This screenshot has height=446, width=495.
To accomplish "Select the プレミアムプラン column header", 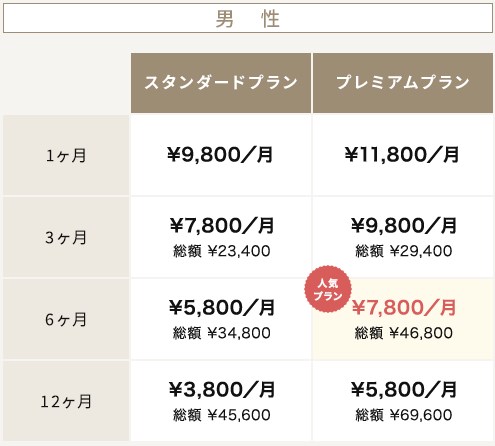I will point(403,83).
